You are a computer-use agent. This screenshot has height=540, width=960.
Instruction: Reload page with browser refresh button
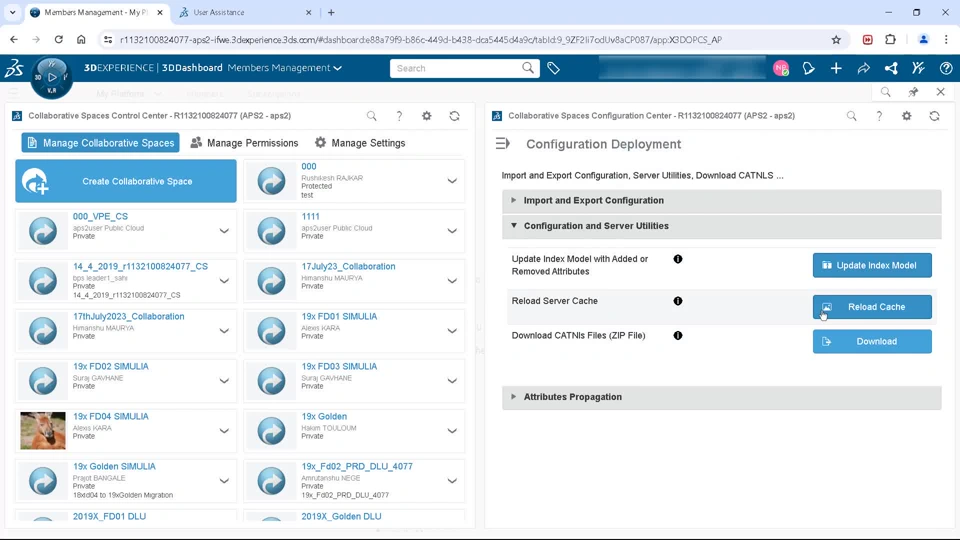[58, 40]
